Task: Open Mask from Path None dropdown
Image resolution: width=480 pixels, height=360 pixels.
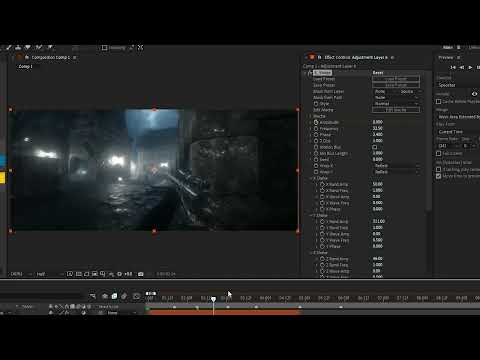Action: tap(396, 97)
